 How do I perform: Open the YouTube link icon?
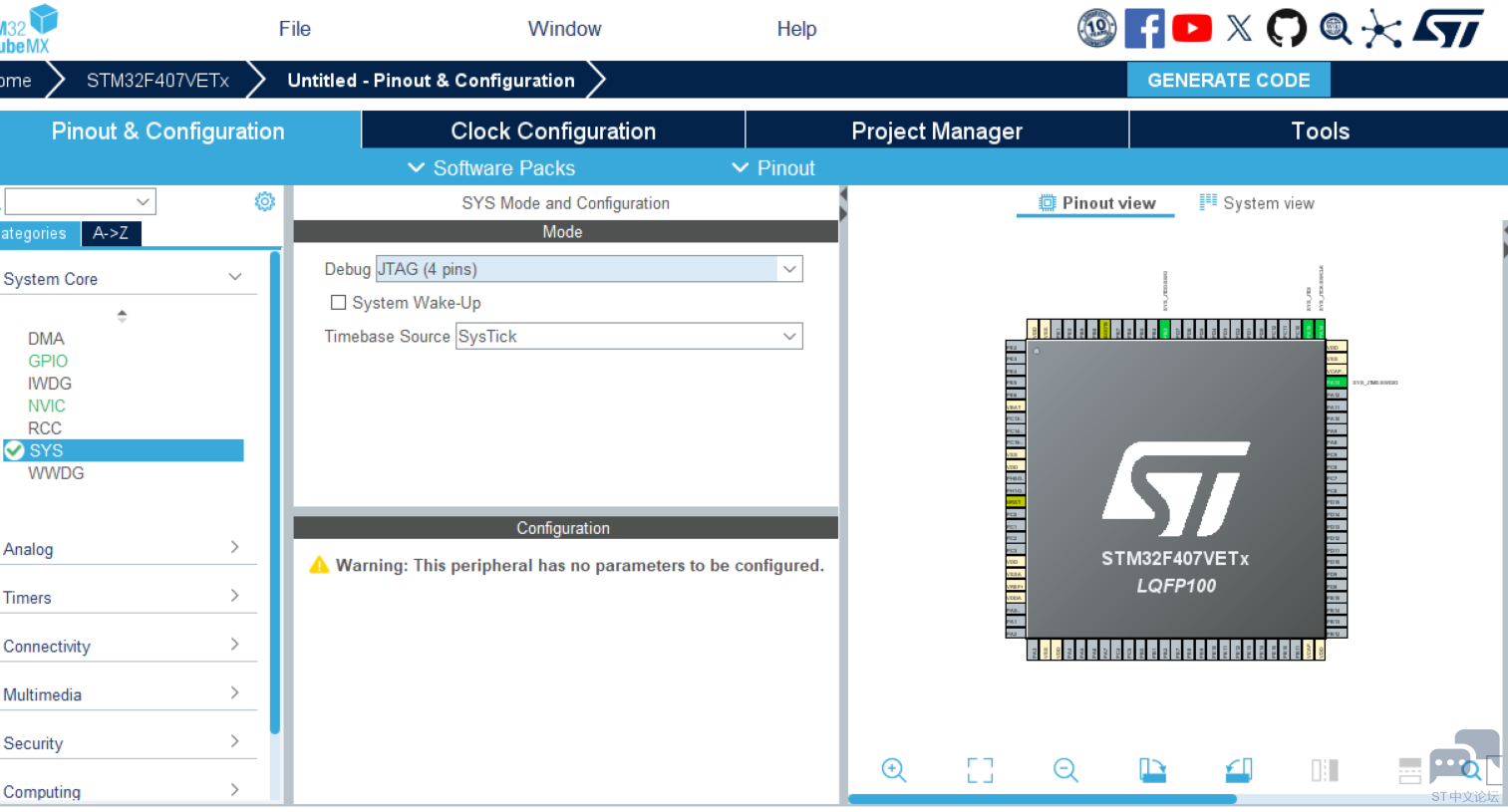(1192, 28)
